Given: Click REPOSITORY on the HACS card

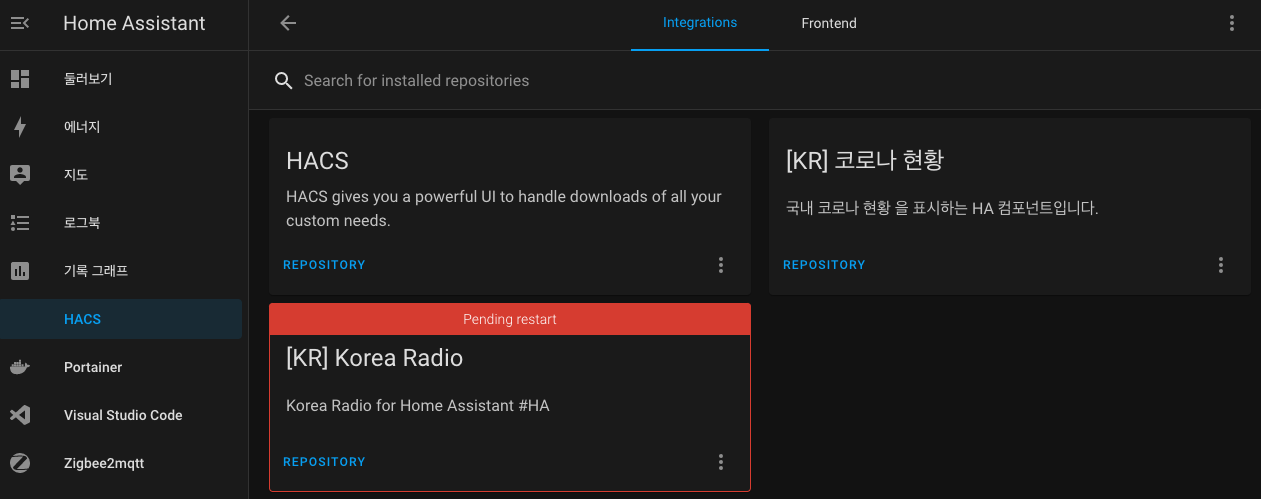Looking at the screenshot, I should point(324,265).
